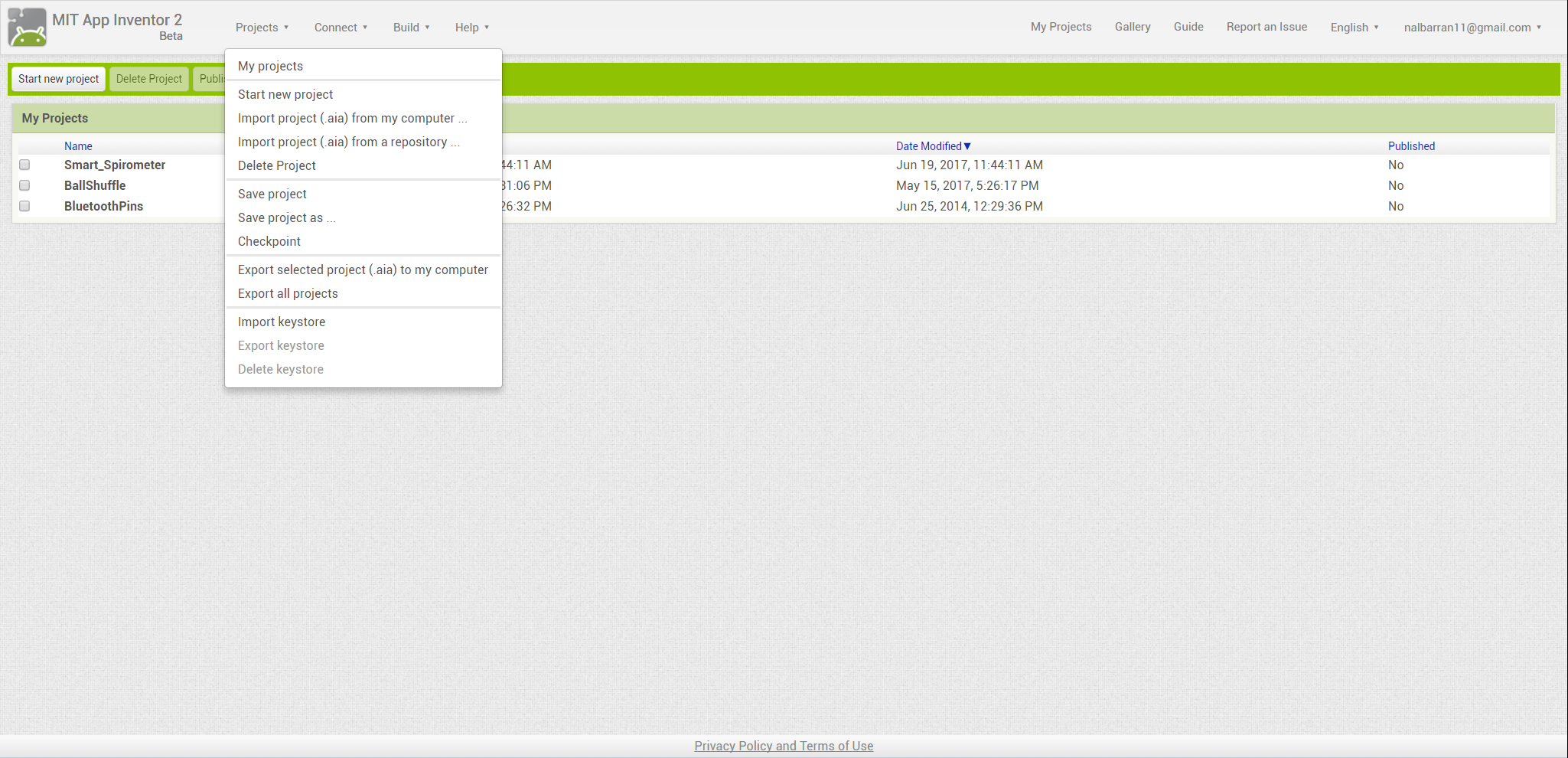Open the Smart_Spirometer project
The height and width of the screenshot is (758, 1568).
pyautogui.click(x=115, y=165)
